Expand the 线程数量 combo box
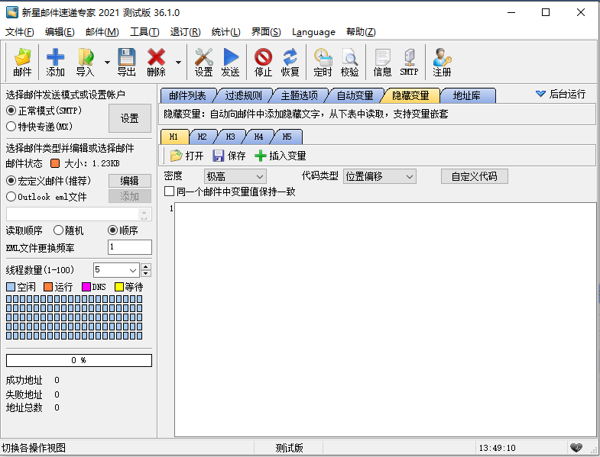The height and width of the screenshot is (457, 600). coord(133,270)
